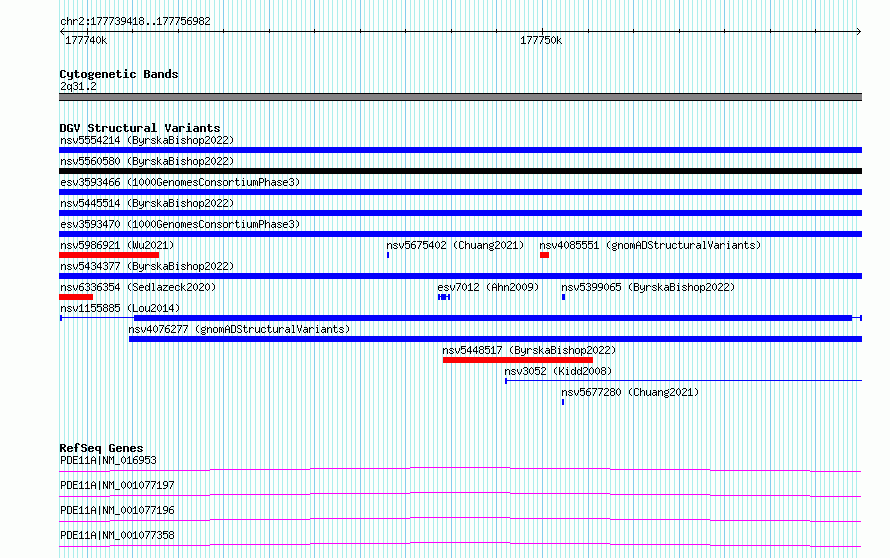Viewport: 890px width, 558px height.
Task: Click the DGV Structural Variants track title
Action: point(140,128)
